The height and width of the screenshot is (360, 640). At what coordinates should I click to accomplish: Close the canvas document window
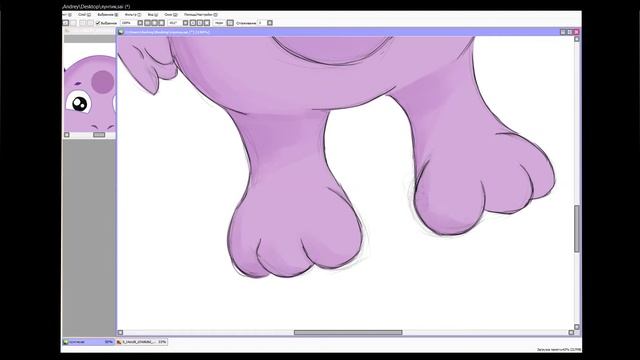point(576,32)
